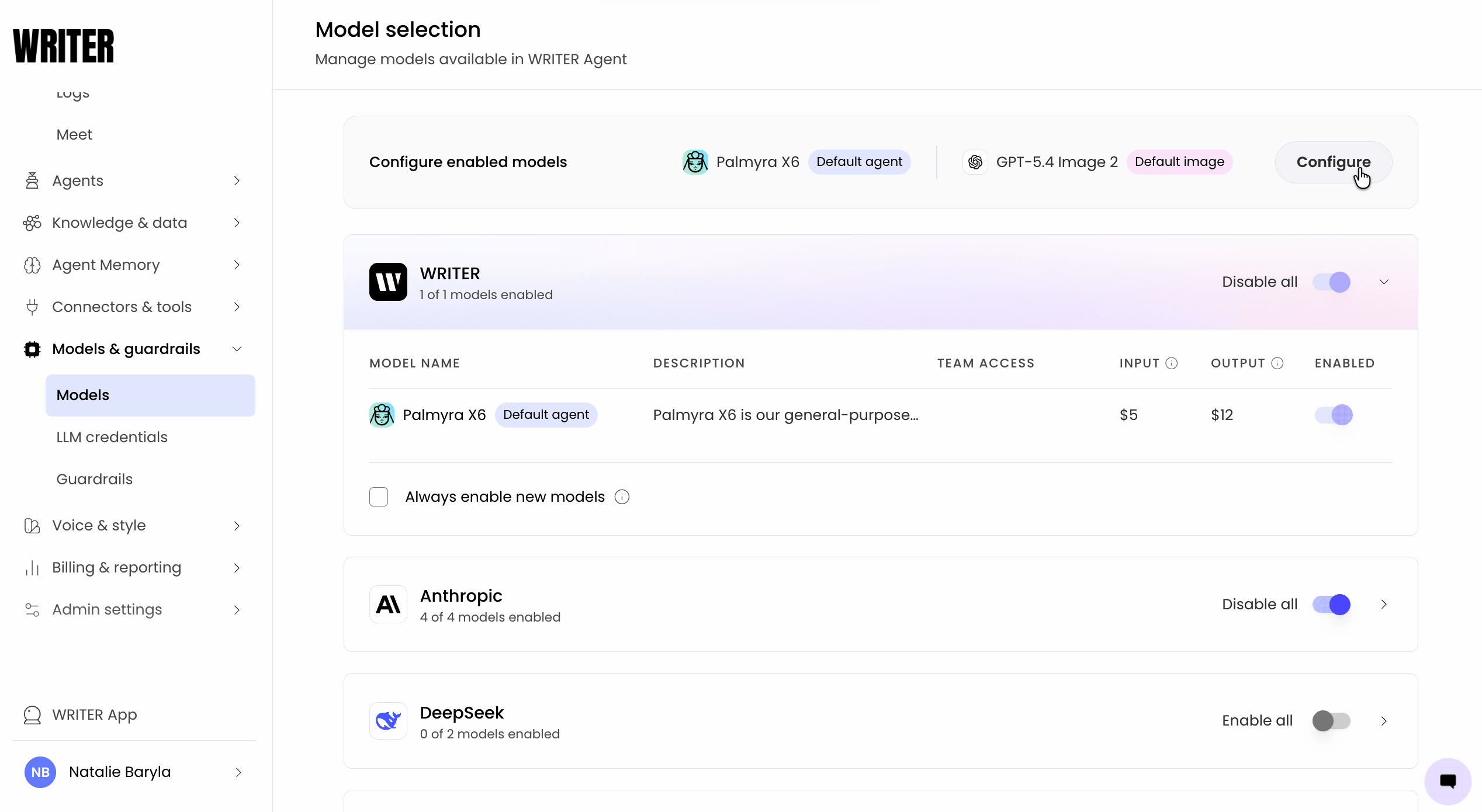
Task: Click the Voice & style icon
Action: [32, 526]
